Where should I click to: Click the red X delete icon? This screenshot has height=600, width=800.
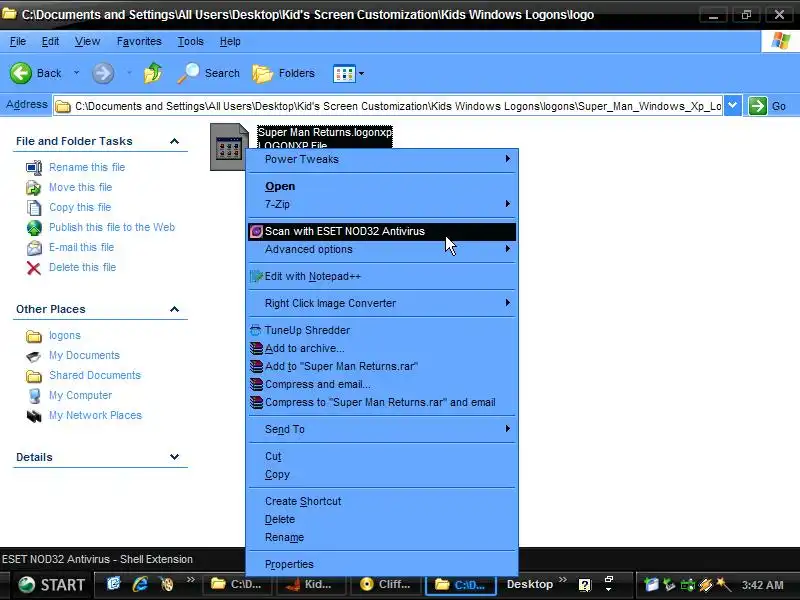[34, 268]
